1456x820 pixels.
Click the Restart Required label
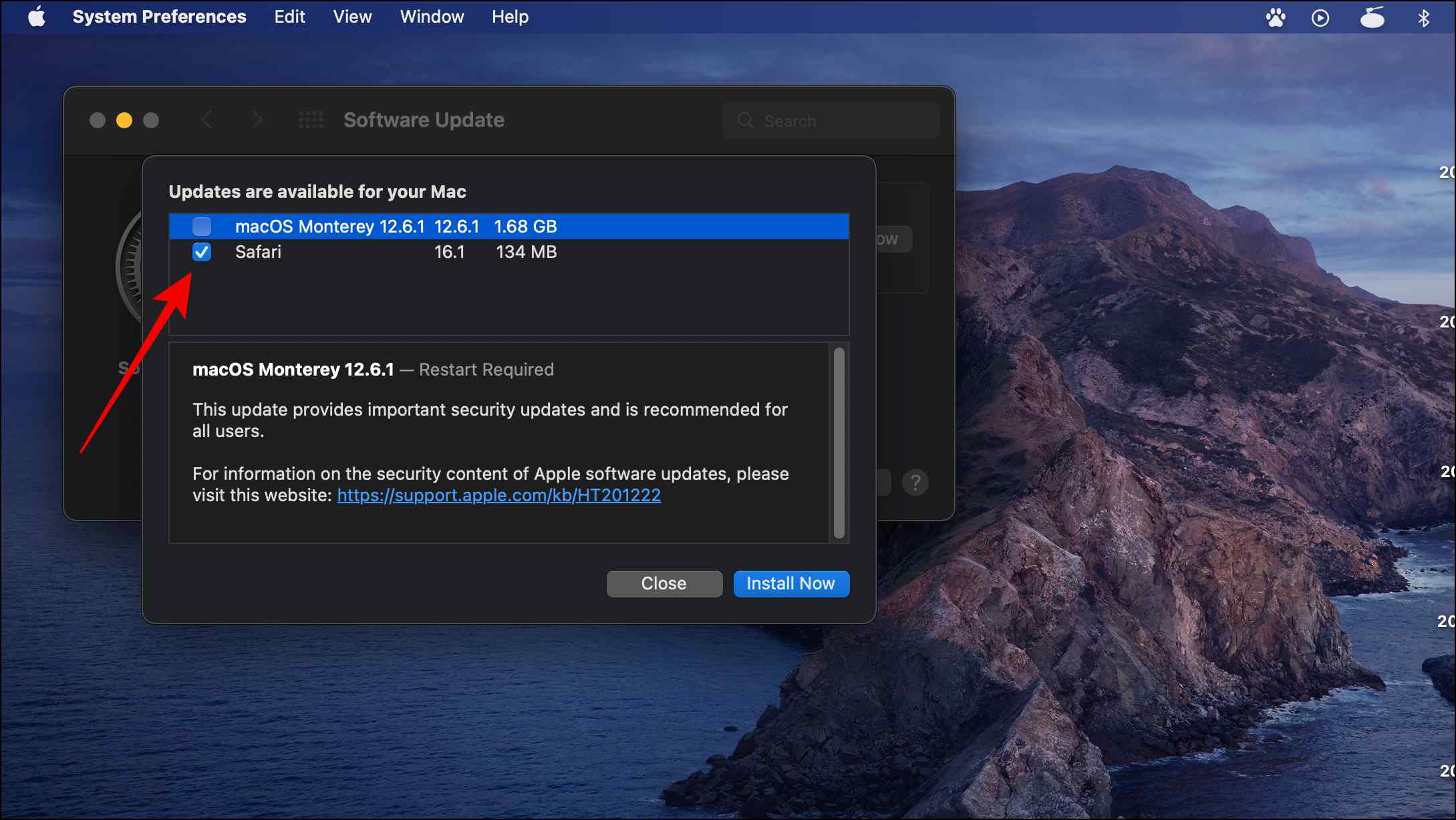pyautogui.click(x=486, y=370)
